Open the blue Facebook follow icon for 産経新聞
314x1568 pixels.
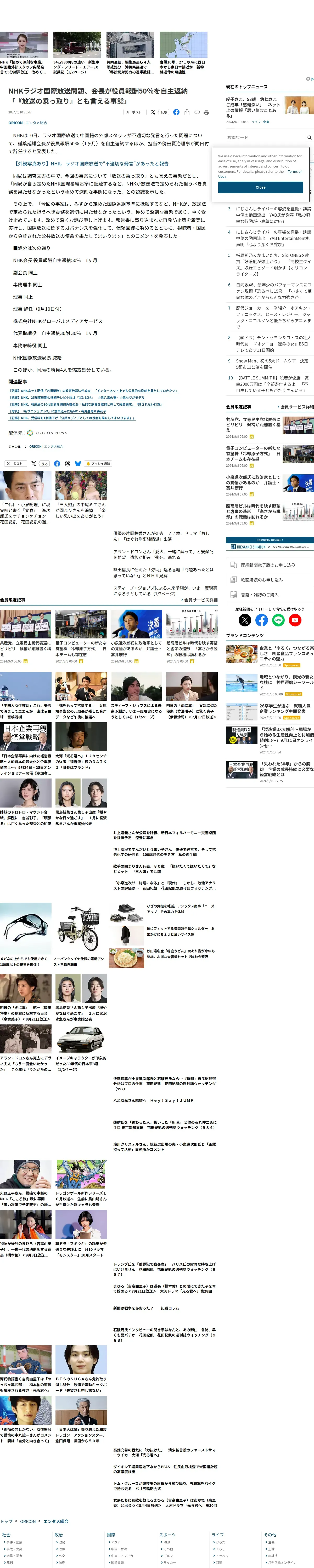pyautogui.click(x=262, y=620)
